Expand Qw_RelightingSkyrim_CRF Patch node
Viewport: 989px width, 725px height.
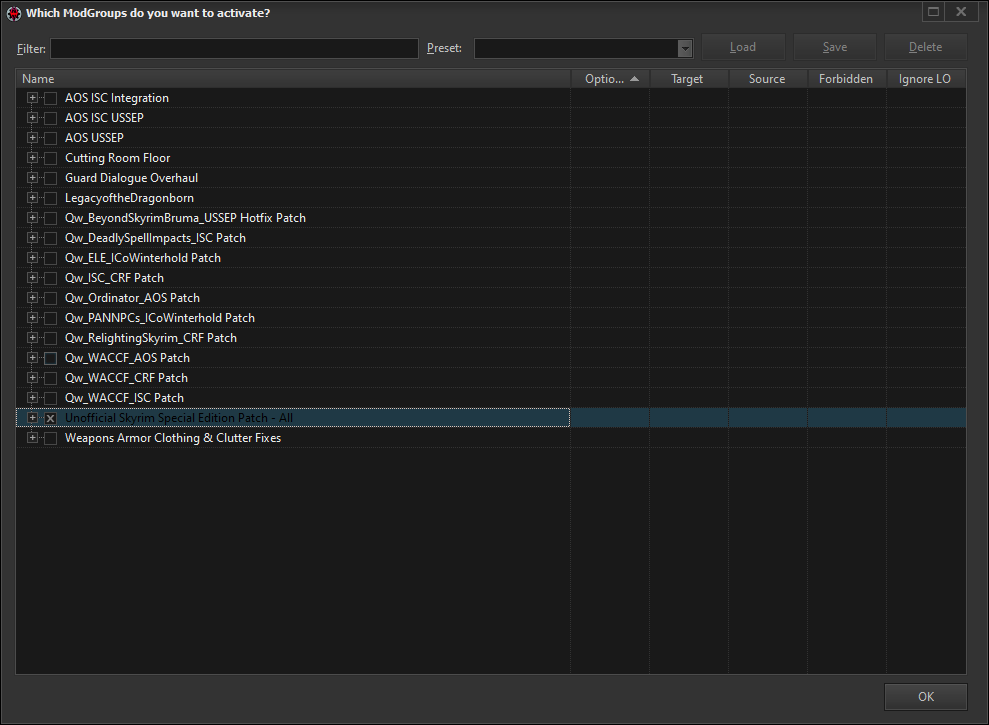pyautogui.click(x=32, y=338)
